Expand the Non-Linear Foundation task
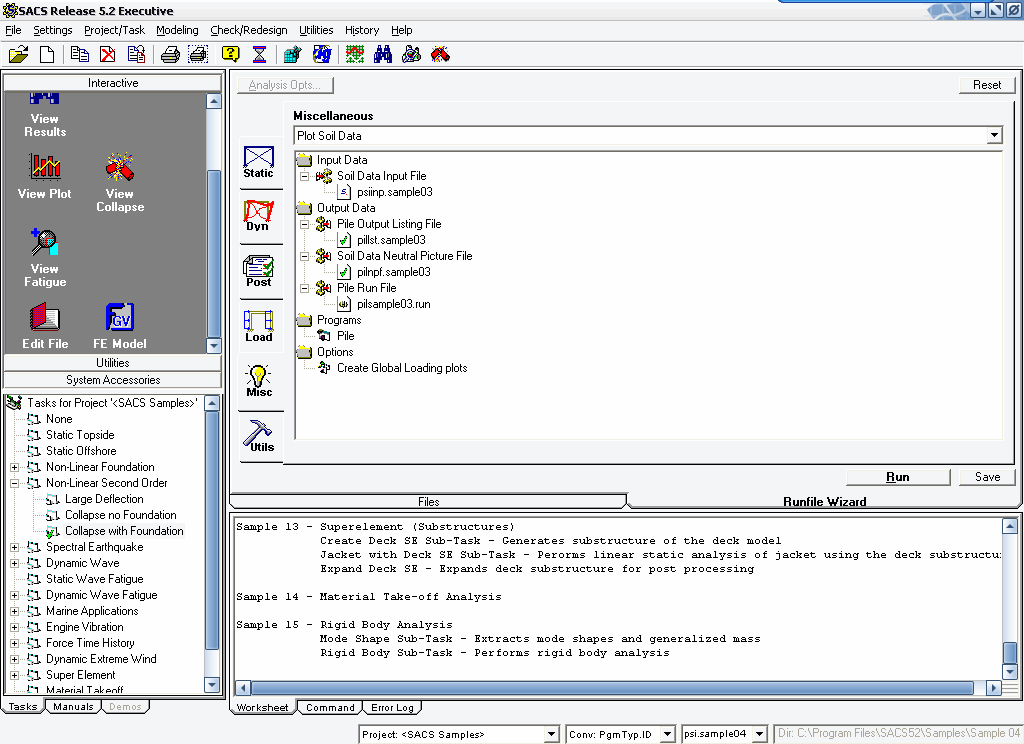 click(x=14, y=467)
